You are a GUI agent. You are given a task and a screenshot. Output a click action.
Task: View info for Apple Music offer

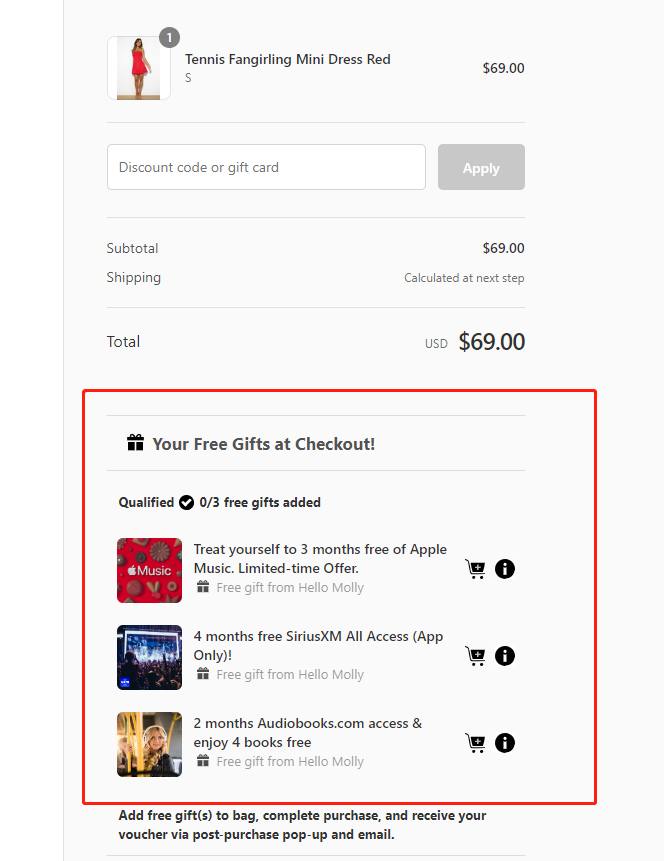(505, 569)
